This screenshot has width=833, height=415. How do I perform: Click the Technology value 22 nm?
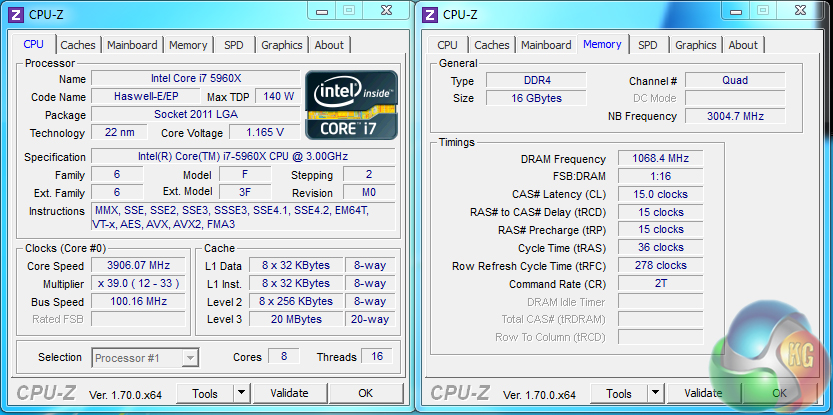(x=119, y=132)
